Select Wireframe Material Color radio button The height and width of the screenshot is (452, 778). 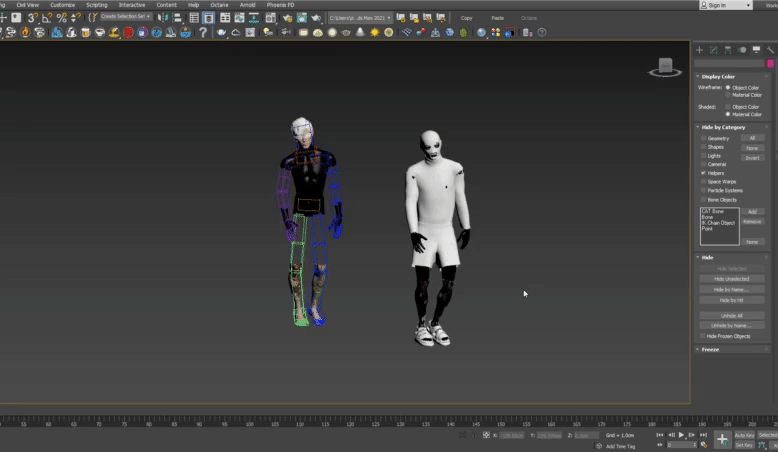point(728,95)
